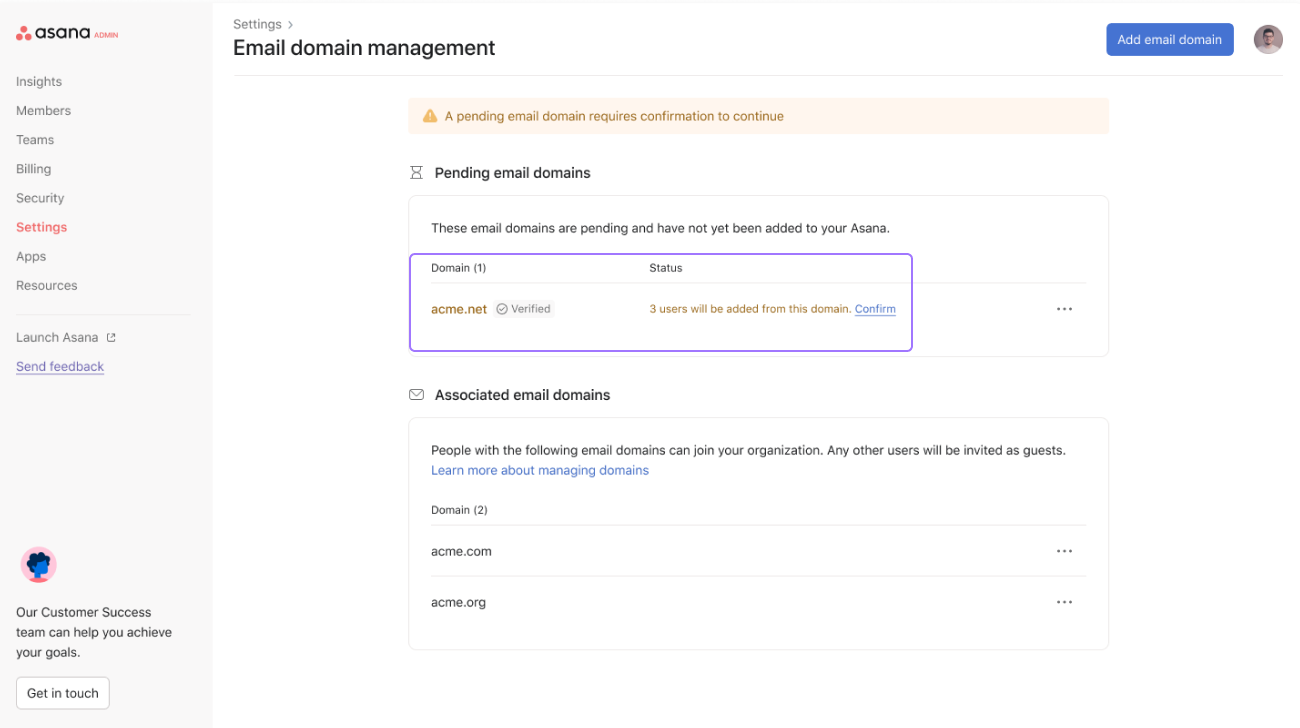Image resolution: width=1300 pixels, height=728 pixels.
Task: Click the external link icon beside Launch Asana
Action: 111,338
